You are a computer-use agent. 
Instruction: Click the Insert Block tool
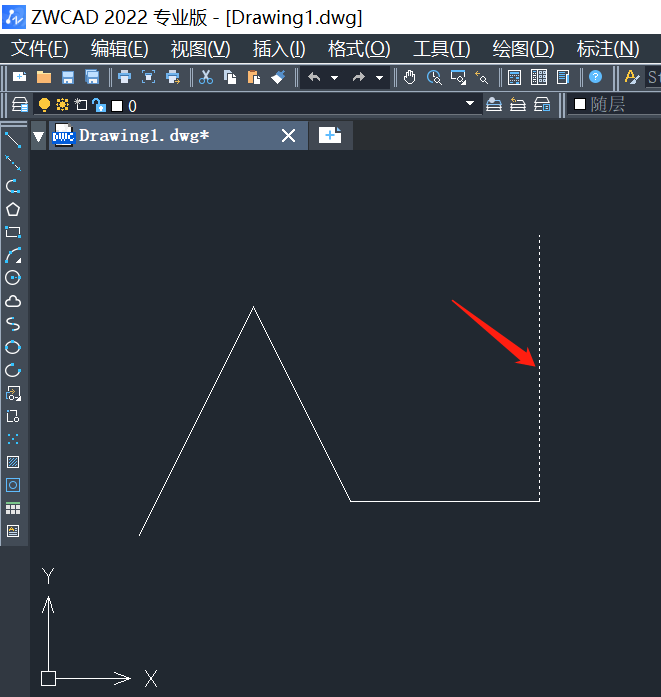click(x=13, y=393)
